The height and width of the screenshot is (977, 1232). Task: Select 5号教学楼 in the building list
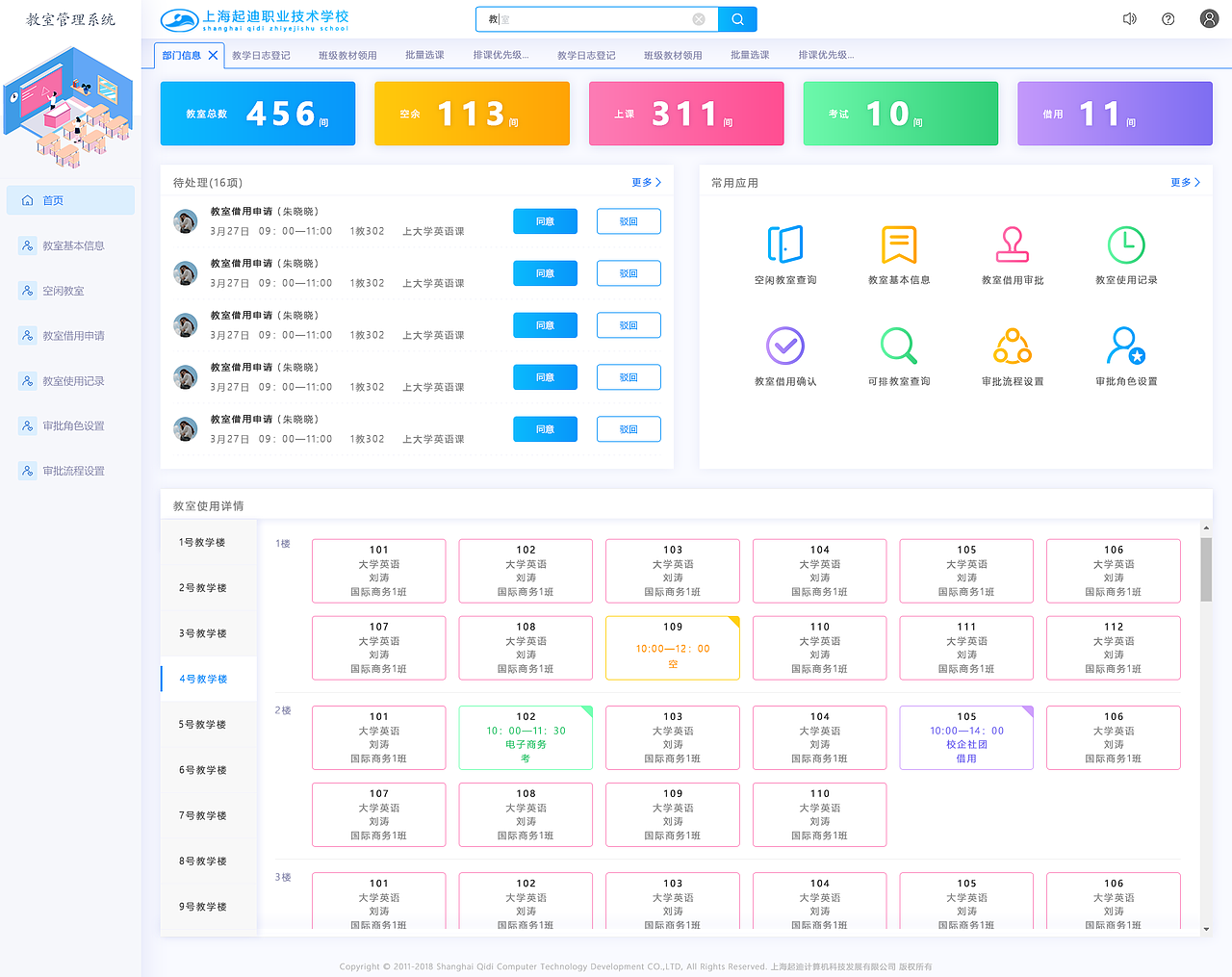click(x=208, y=724)
